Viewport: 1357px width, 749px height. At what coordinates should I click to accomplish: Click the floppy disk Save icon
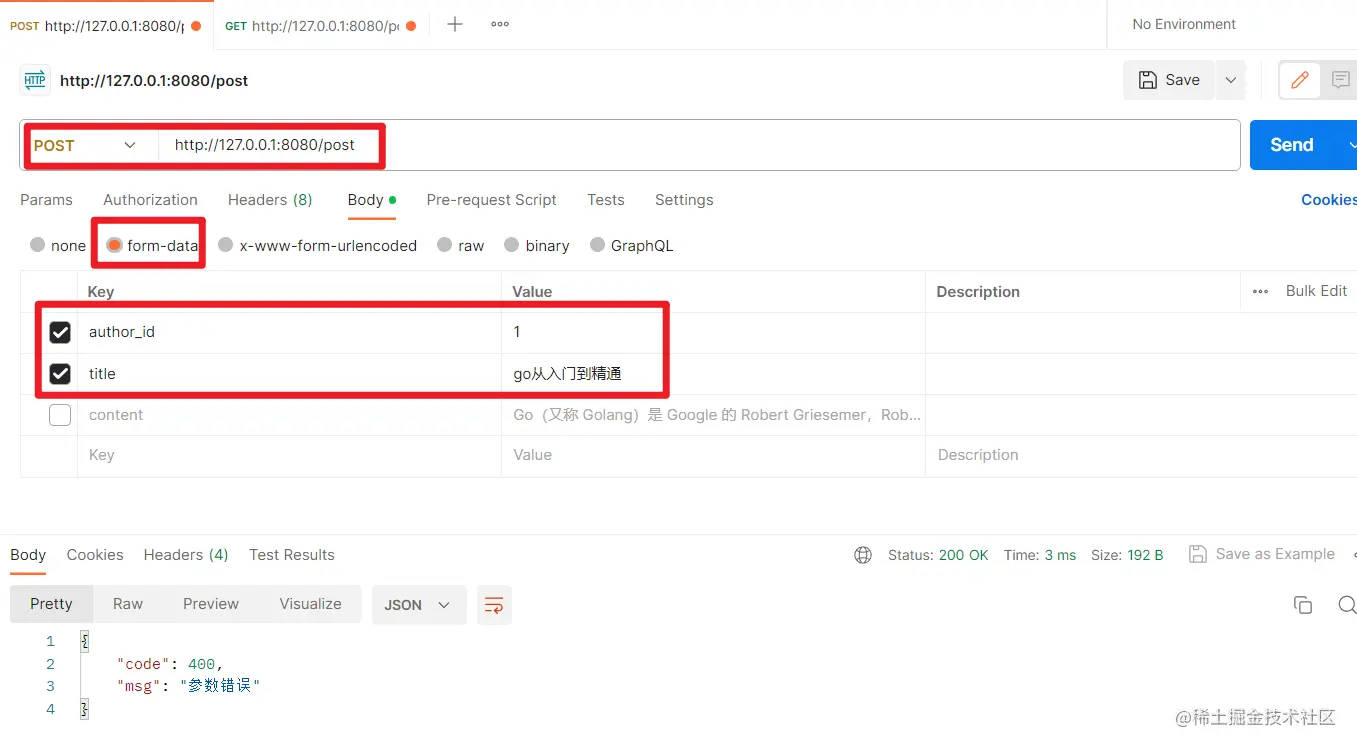[1147, 80]
